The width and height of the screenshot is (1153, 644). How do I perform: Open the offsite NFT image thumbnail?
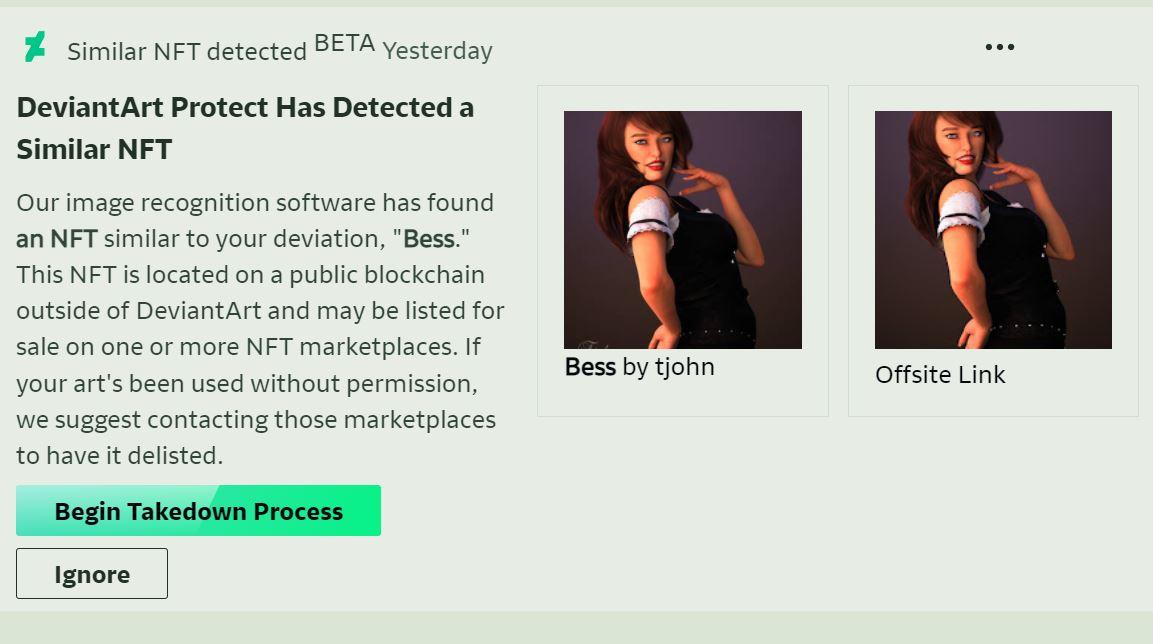pos(993,229)
